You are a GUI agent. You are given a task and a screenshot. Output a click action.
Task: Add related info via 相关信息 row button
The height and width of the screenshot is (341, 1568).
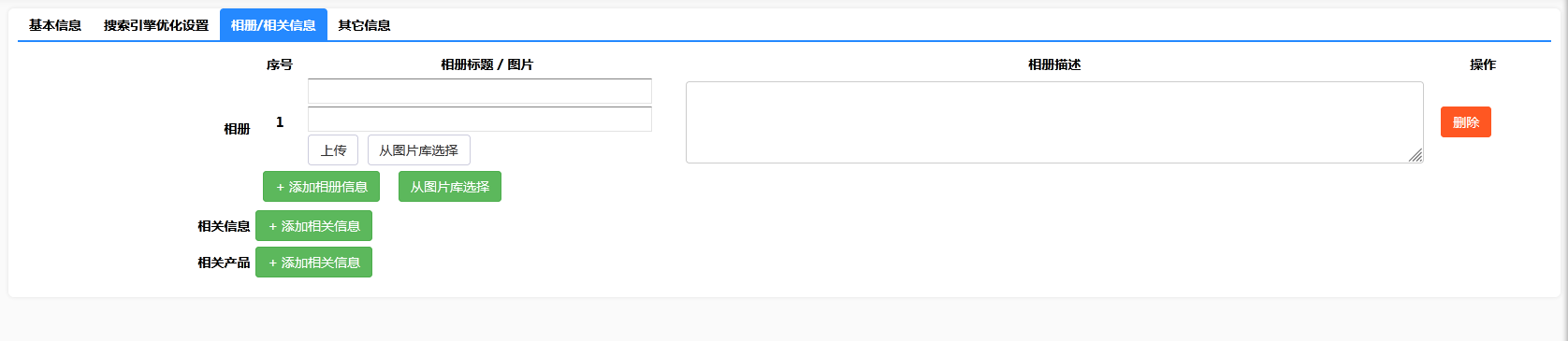click(x=313, y=226)
